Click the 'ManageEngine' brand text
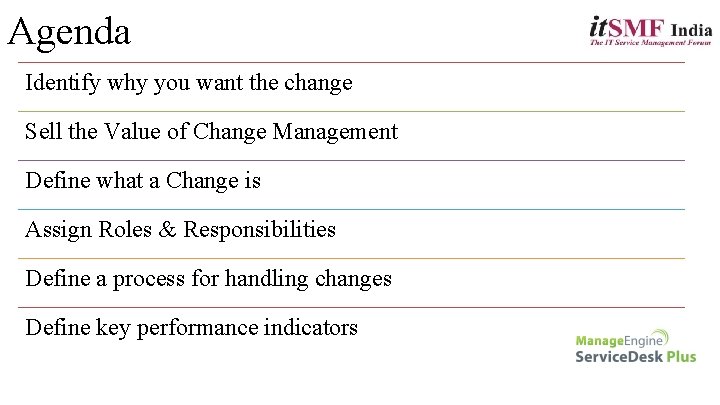Image resolution: width=720 pixels, height=405 pixels. (619, 341)
